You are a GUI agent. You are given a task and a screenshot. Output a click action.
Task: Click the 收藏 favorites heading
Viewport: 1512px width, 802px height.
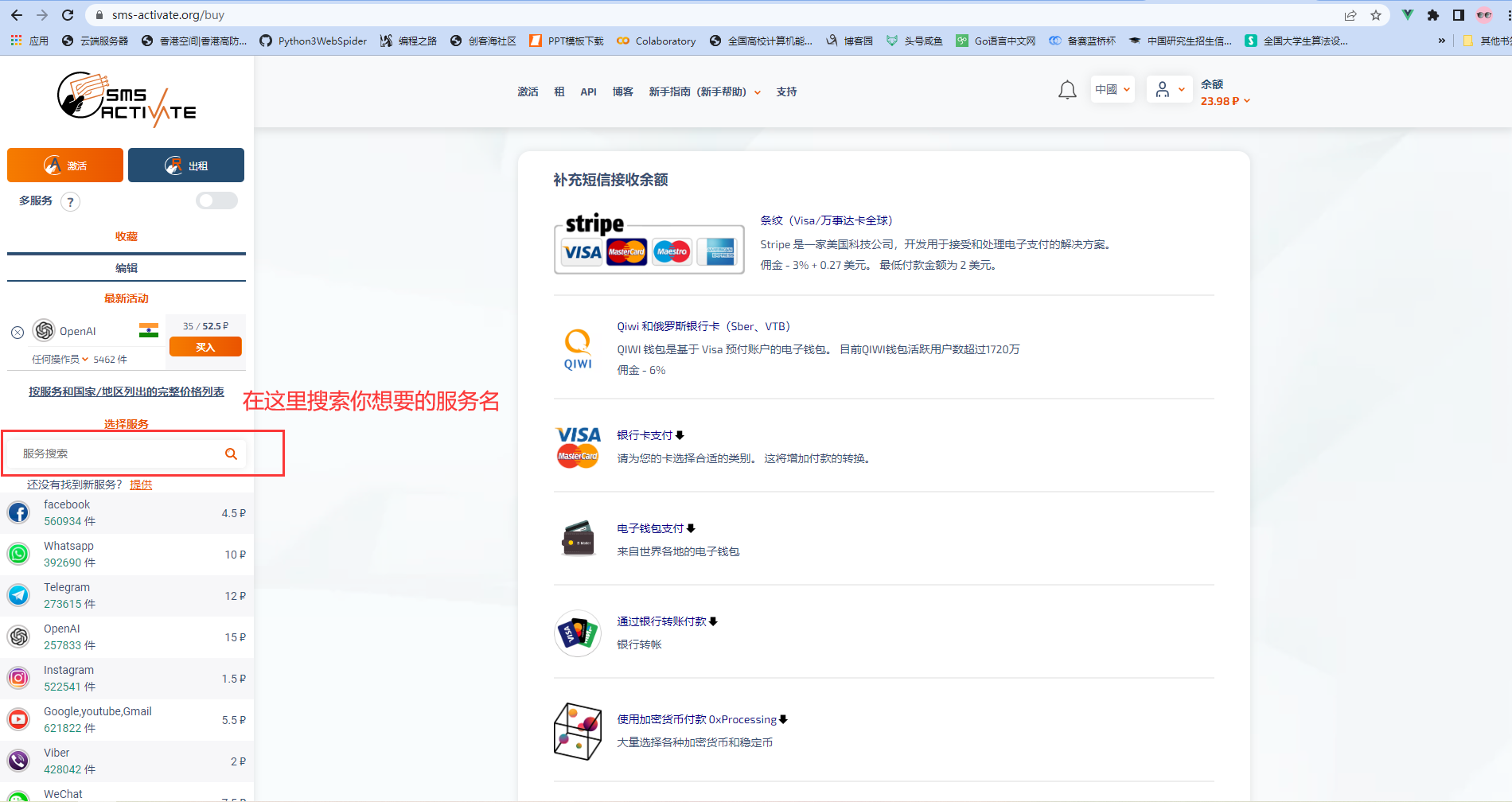pos(127,236)
